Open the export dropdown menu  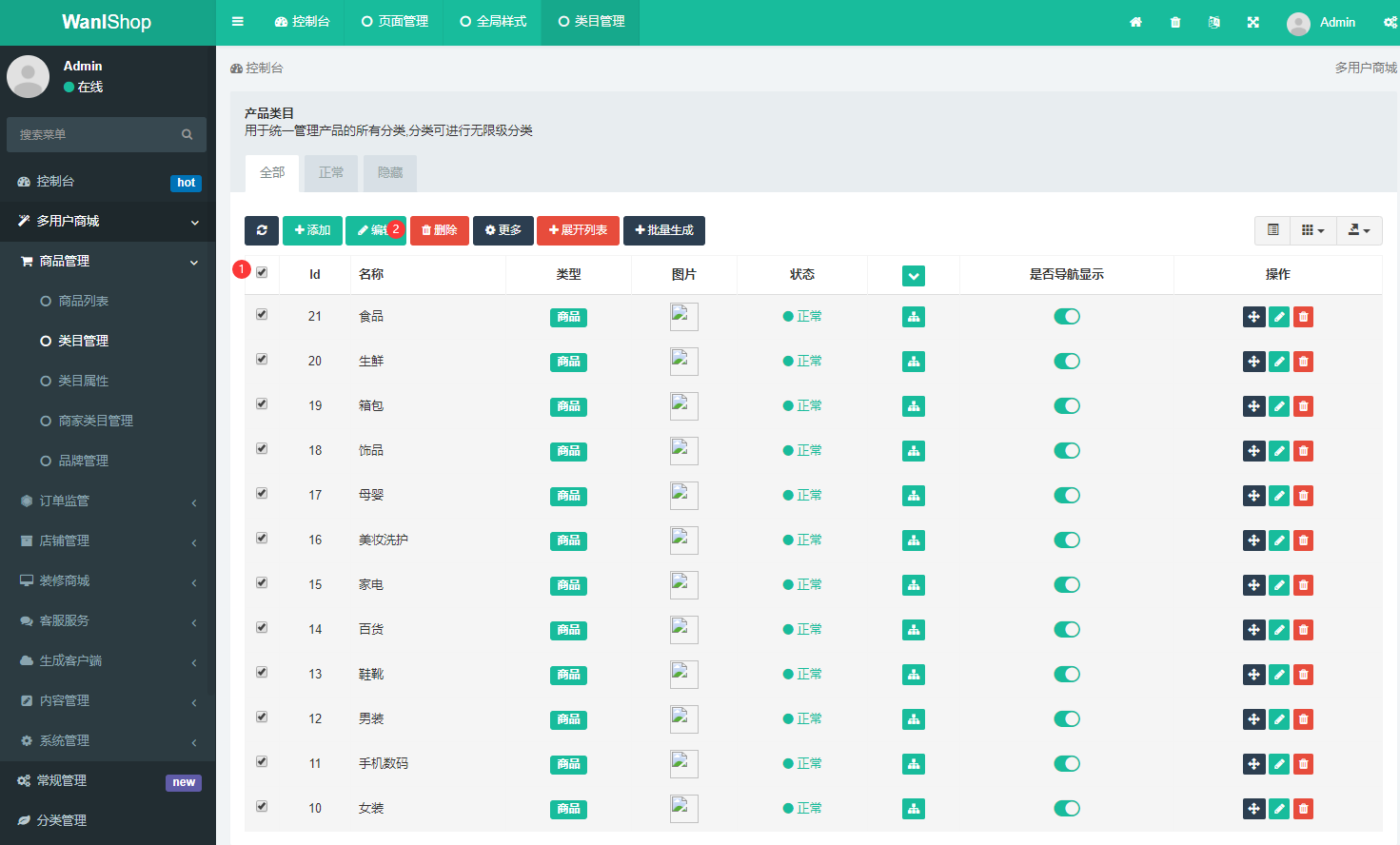[1358, 230]
